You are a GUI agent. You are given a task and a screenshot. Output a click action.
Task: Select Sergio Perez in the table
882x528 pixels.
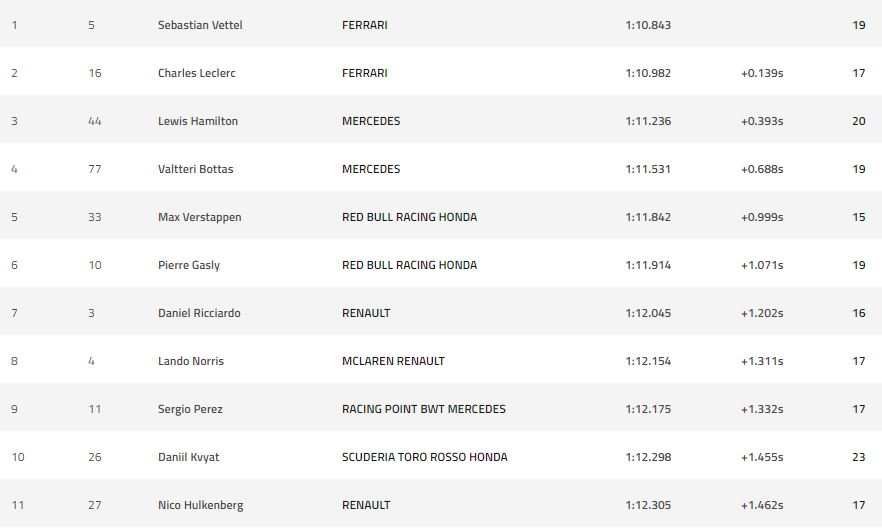pos(190,409)
